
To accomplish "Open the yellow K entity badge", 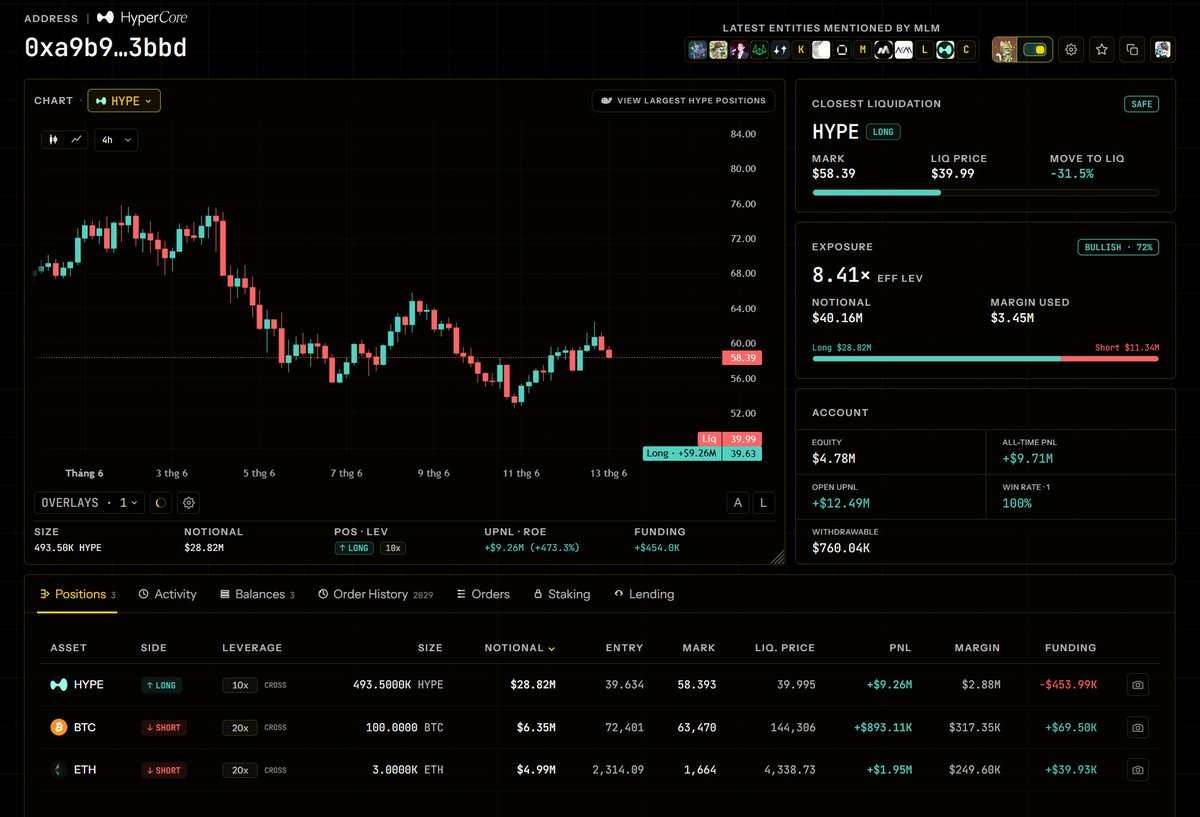I will click(801, 49).
